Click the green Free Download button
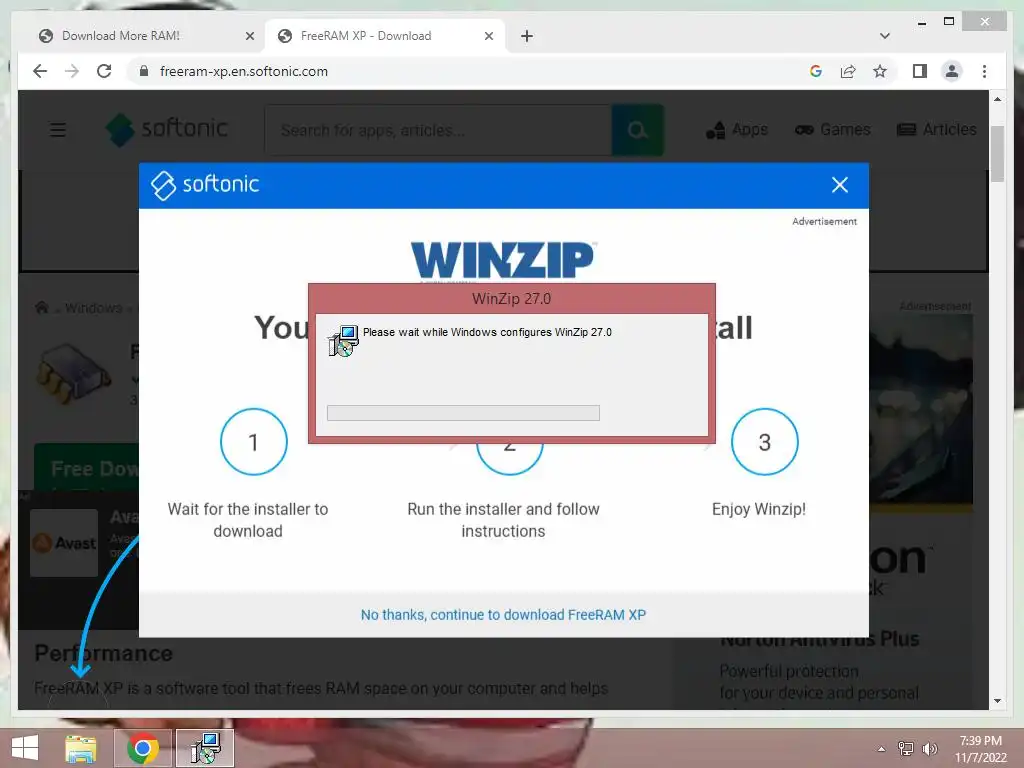 (x=87, y=468)
